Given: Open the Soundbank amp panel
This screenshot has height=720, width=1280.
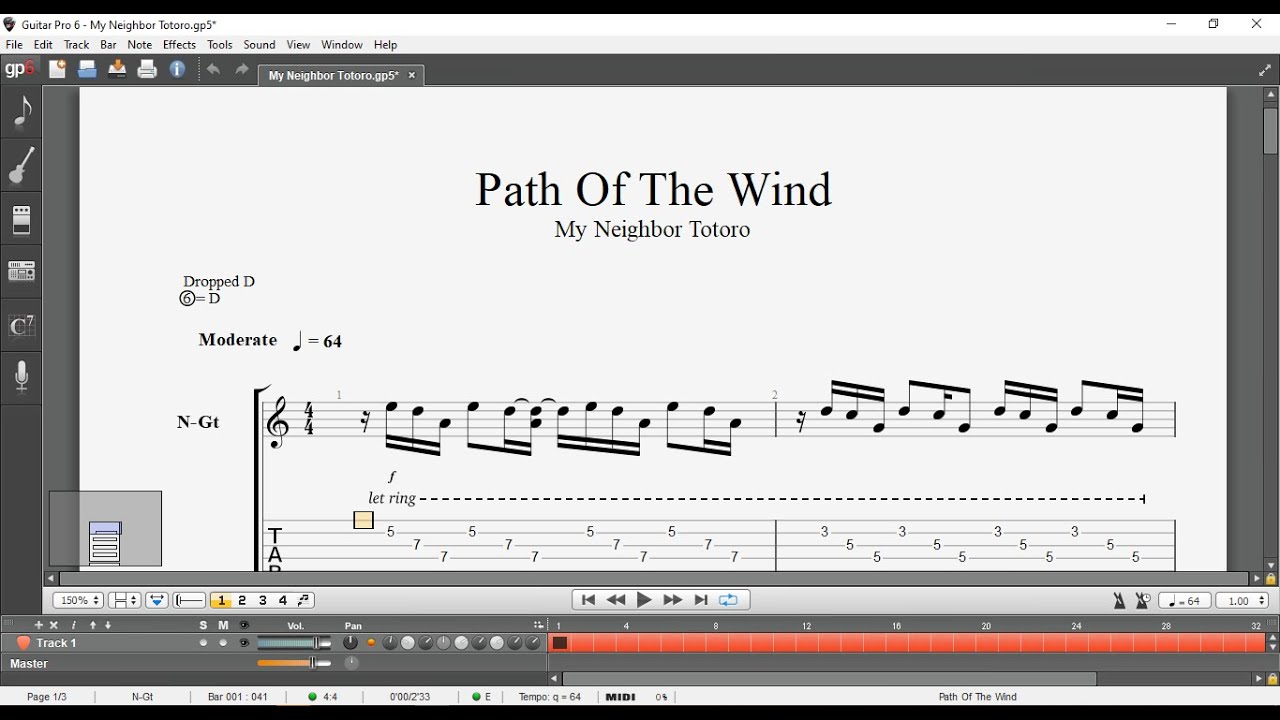Looking at the screenshot, I should pyautogui.click(x=21, y=219).
